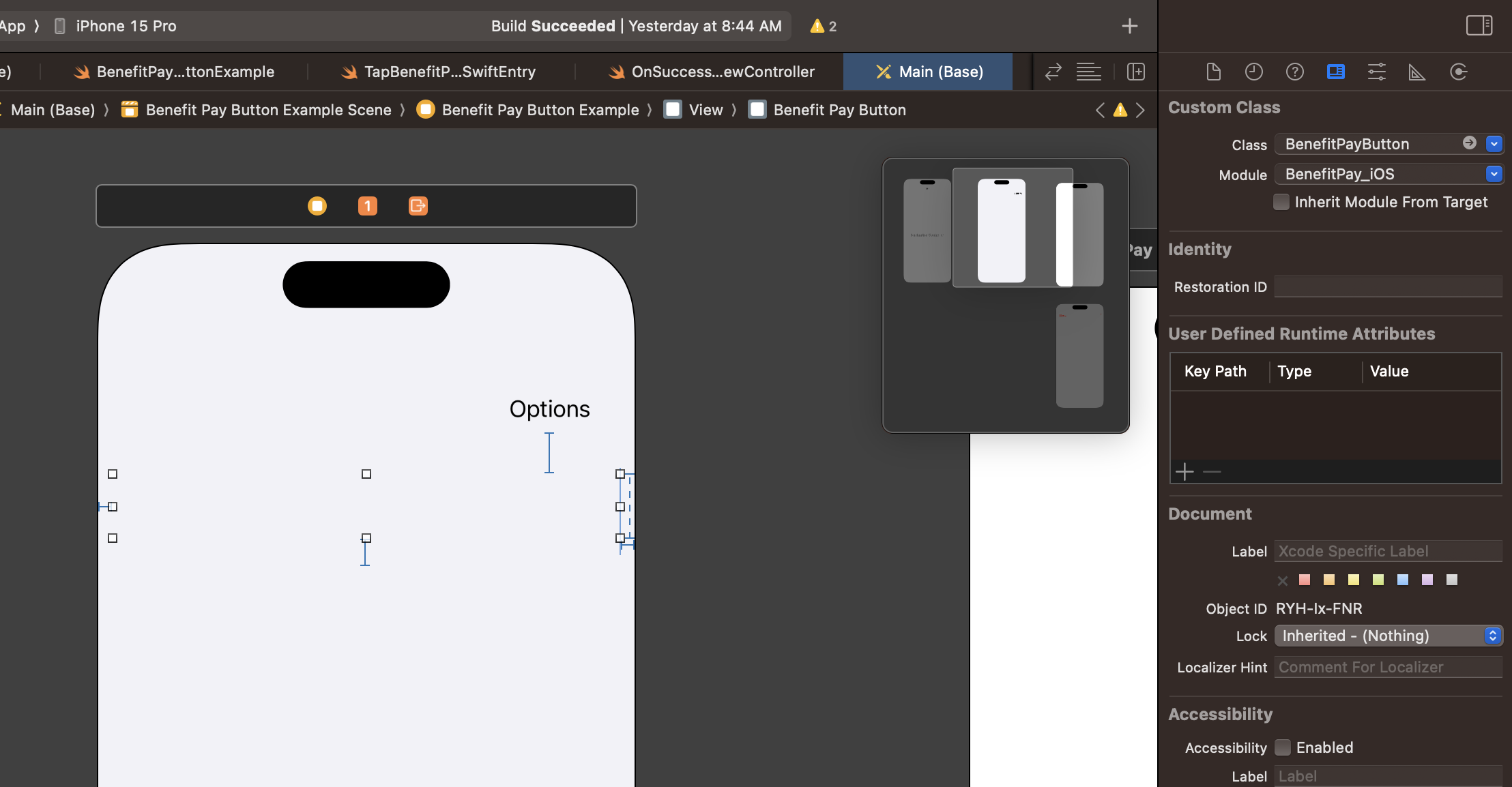Viewport: 1512px width, 787px height.
Task: Open the Quick Help inspector
Action: tap(1294, 72)
